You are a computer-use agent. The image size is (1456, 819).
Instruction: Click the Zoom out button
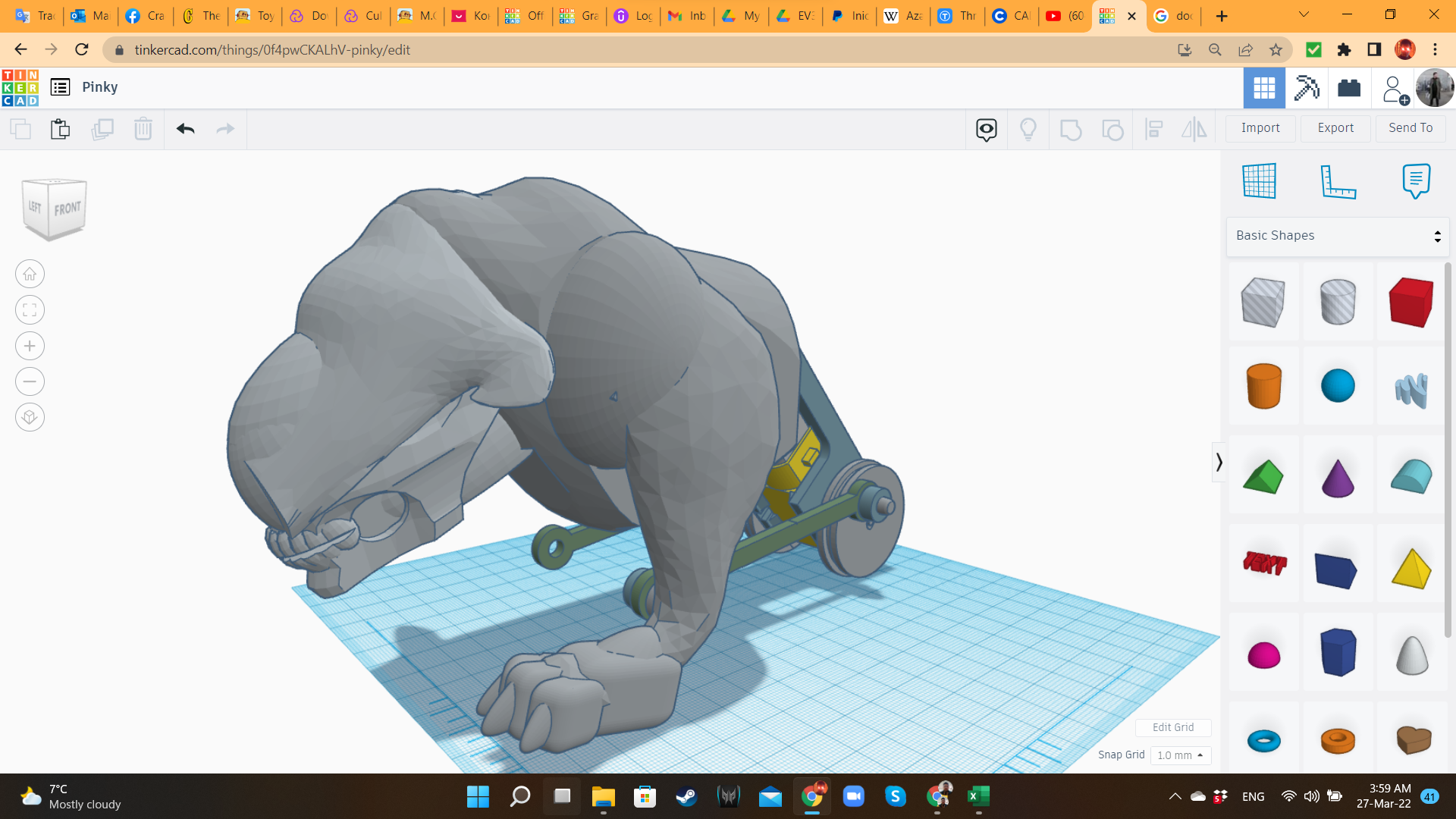click(30, 381)
